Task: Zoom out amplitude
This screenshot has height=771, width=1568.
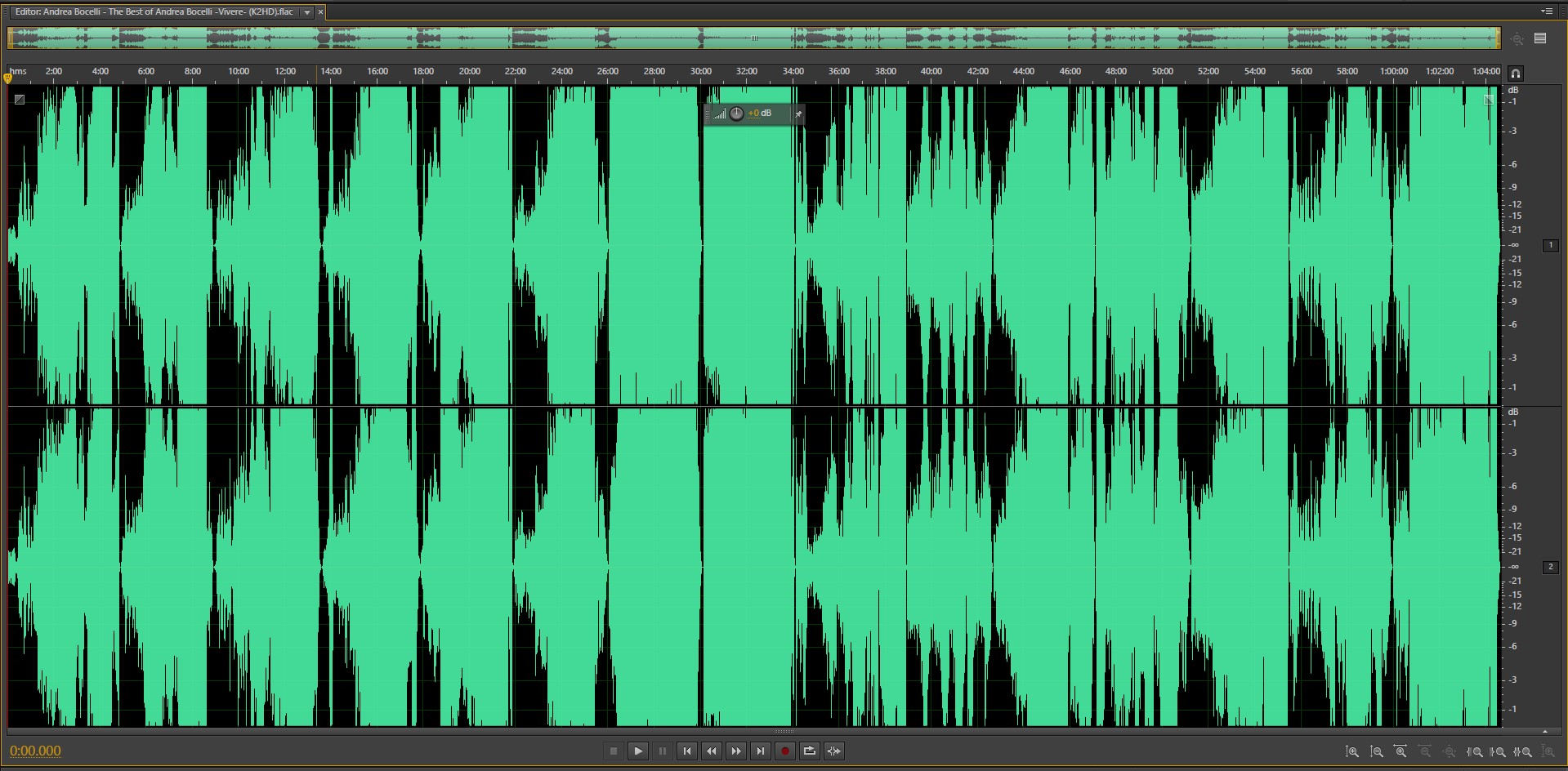Action: (1377, 751)
